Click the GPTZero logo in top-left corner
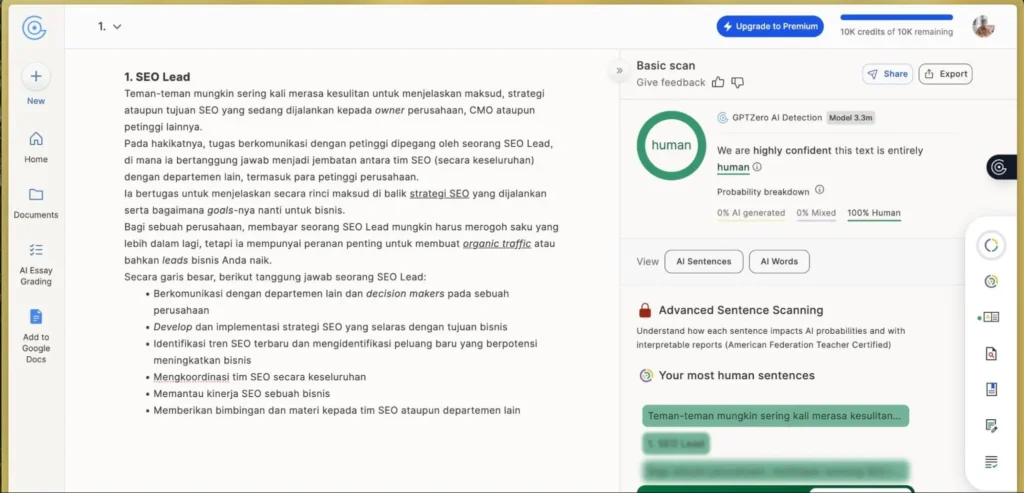Image resolution: width=1024 pixels, height=493 pixels. click(x=35, y=27)
